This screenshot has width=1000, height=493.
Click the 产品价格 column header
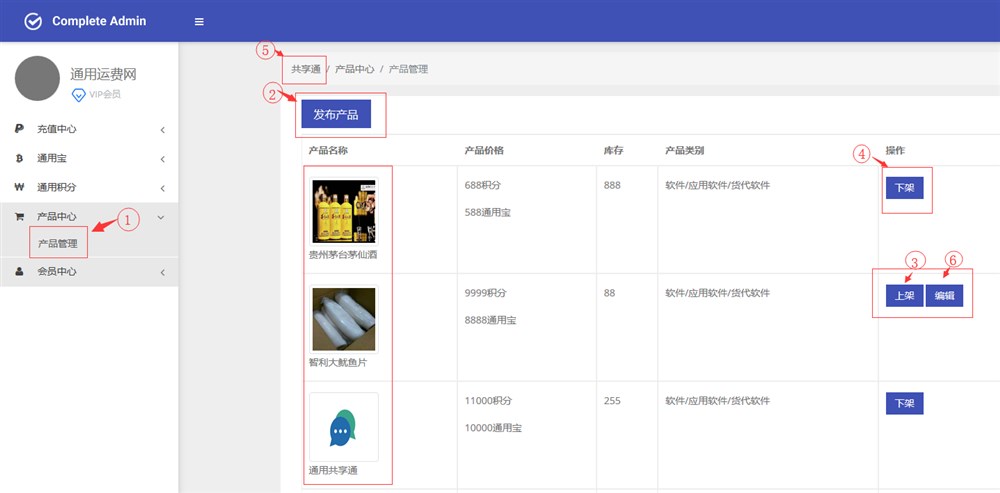point(484,151)
